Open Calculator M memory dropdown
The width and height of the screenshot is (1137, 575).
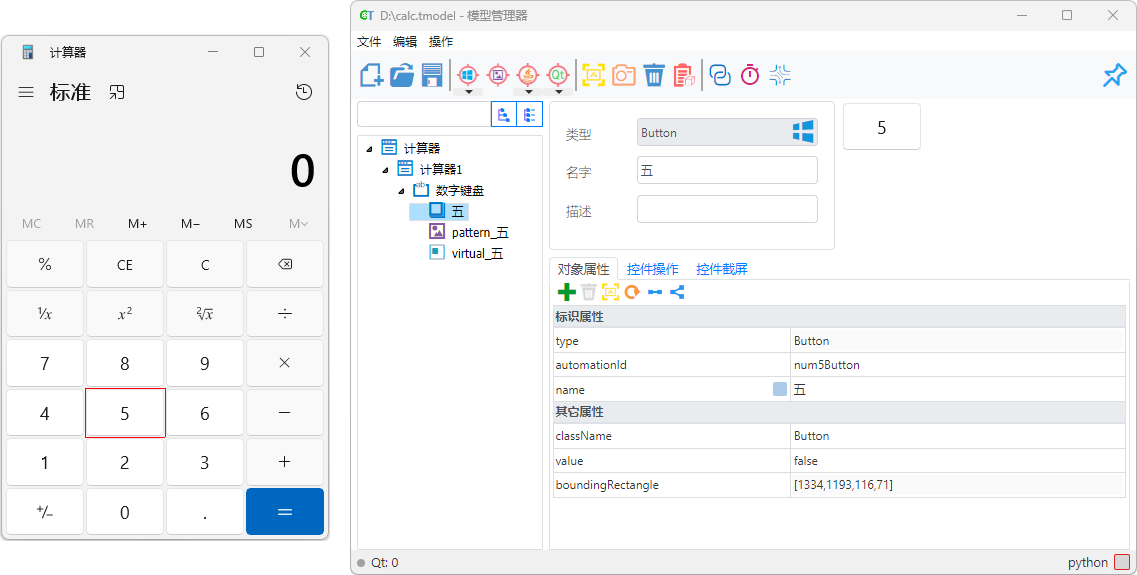[x=299, y=223]
